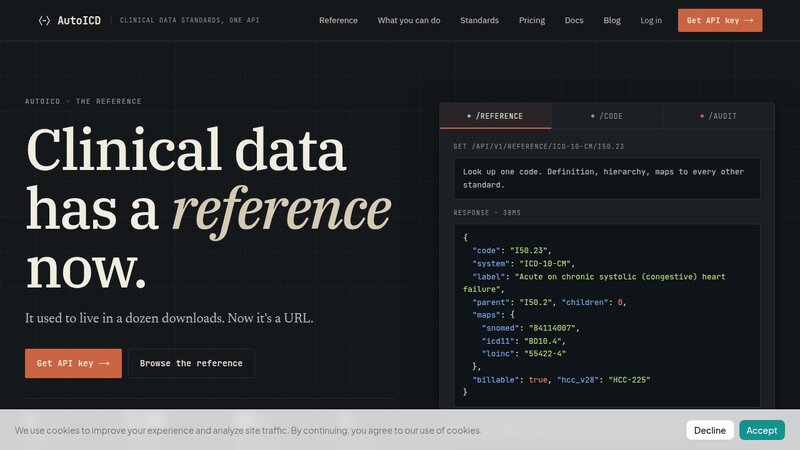
Task: Click the "HCC-225" value
Action: click(x=629, y=380)
